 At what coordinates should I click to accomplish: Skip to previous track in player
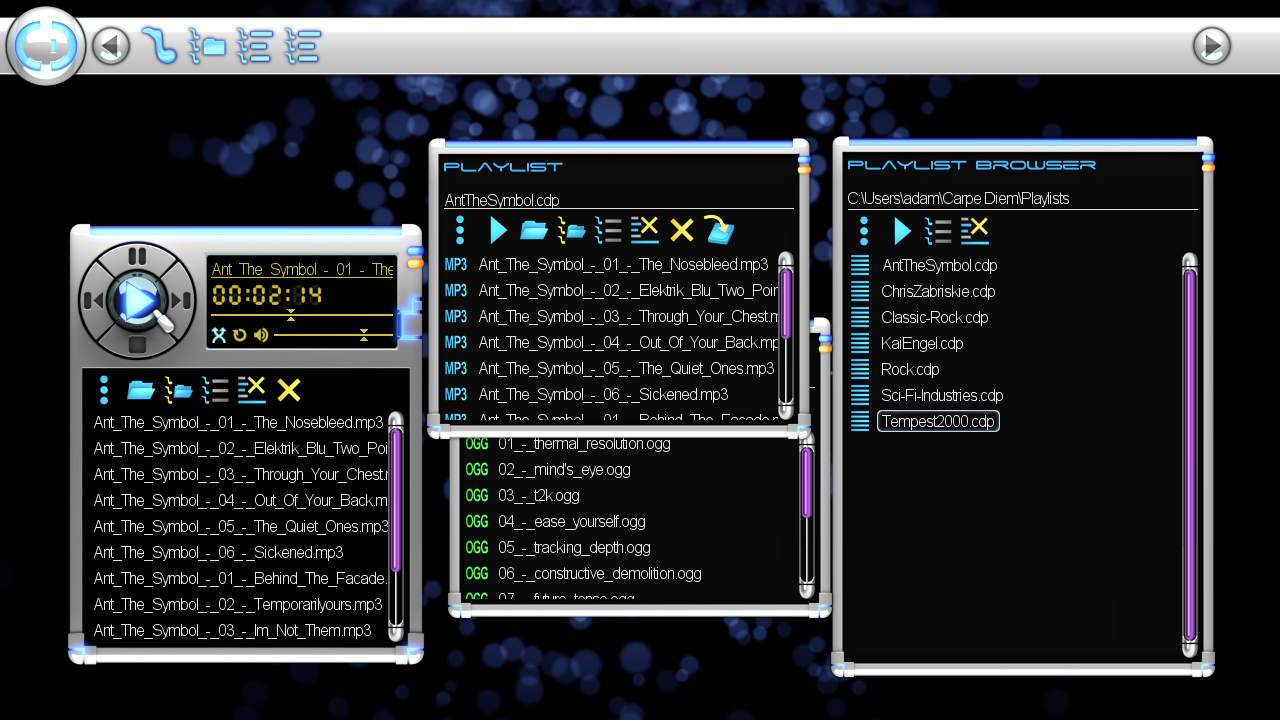coord(93,300)
